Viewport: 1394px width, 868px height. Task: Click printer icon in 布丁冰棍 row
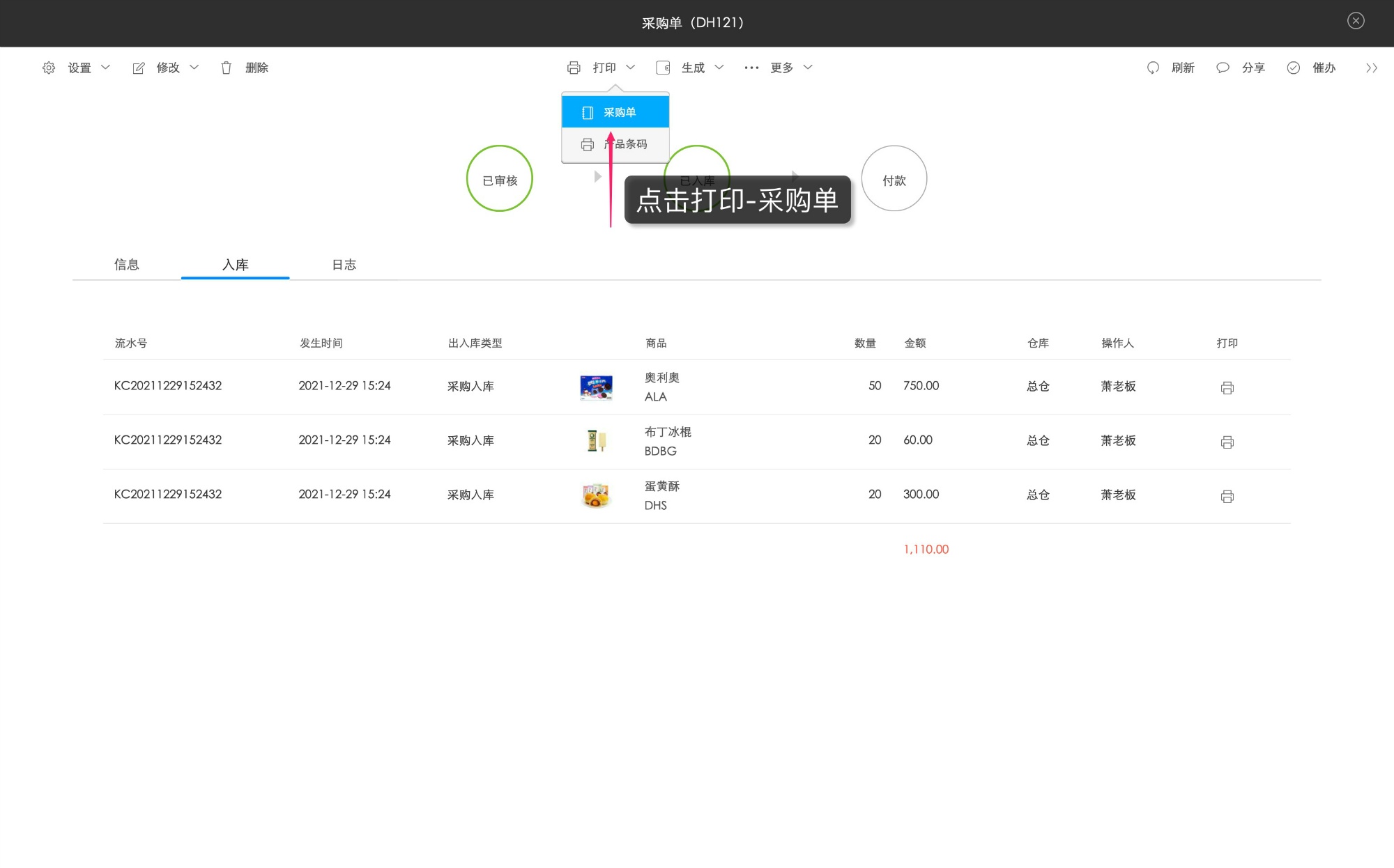tap(1227, 442)
